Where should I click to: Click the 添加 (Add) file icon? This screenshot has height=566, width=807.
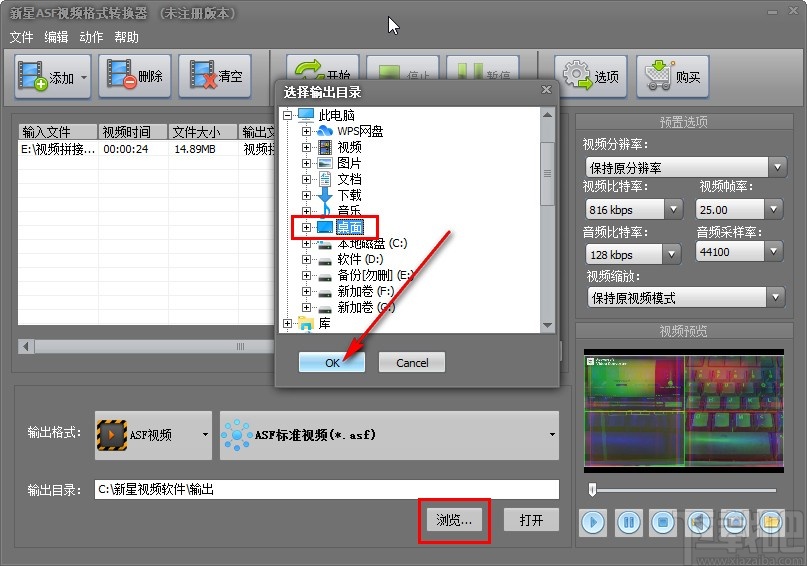tap(33, 76)
